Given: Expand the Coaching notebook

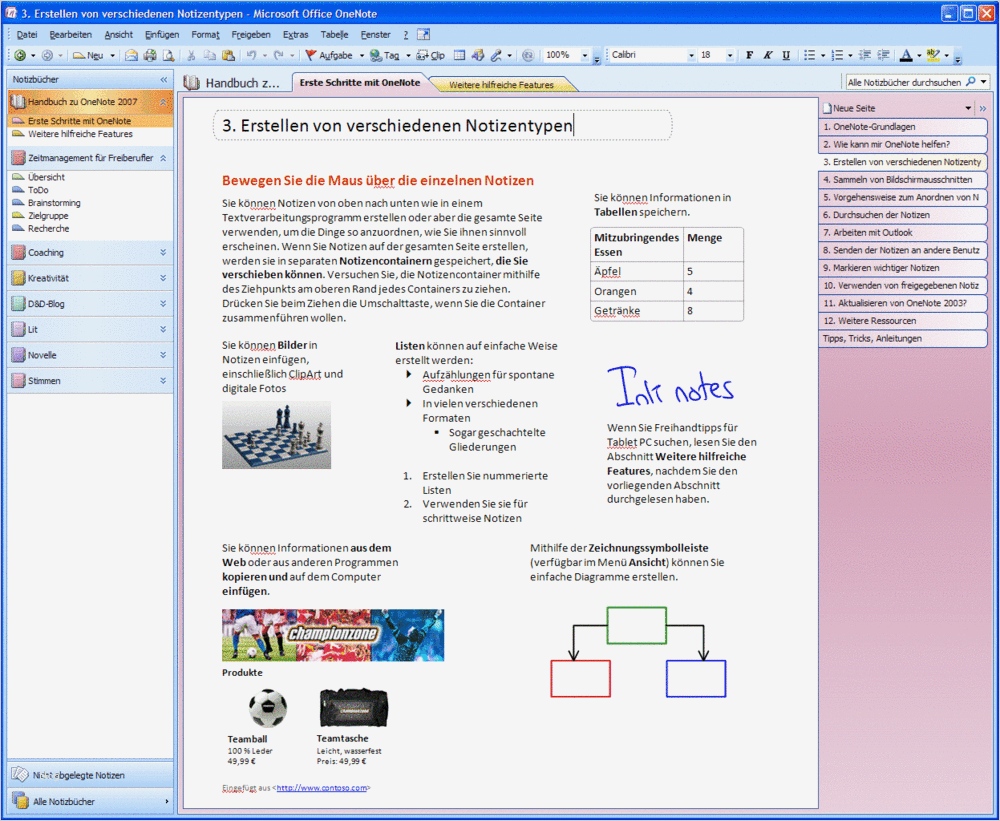Looking at the screenshot, I should point(163,252).
